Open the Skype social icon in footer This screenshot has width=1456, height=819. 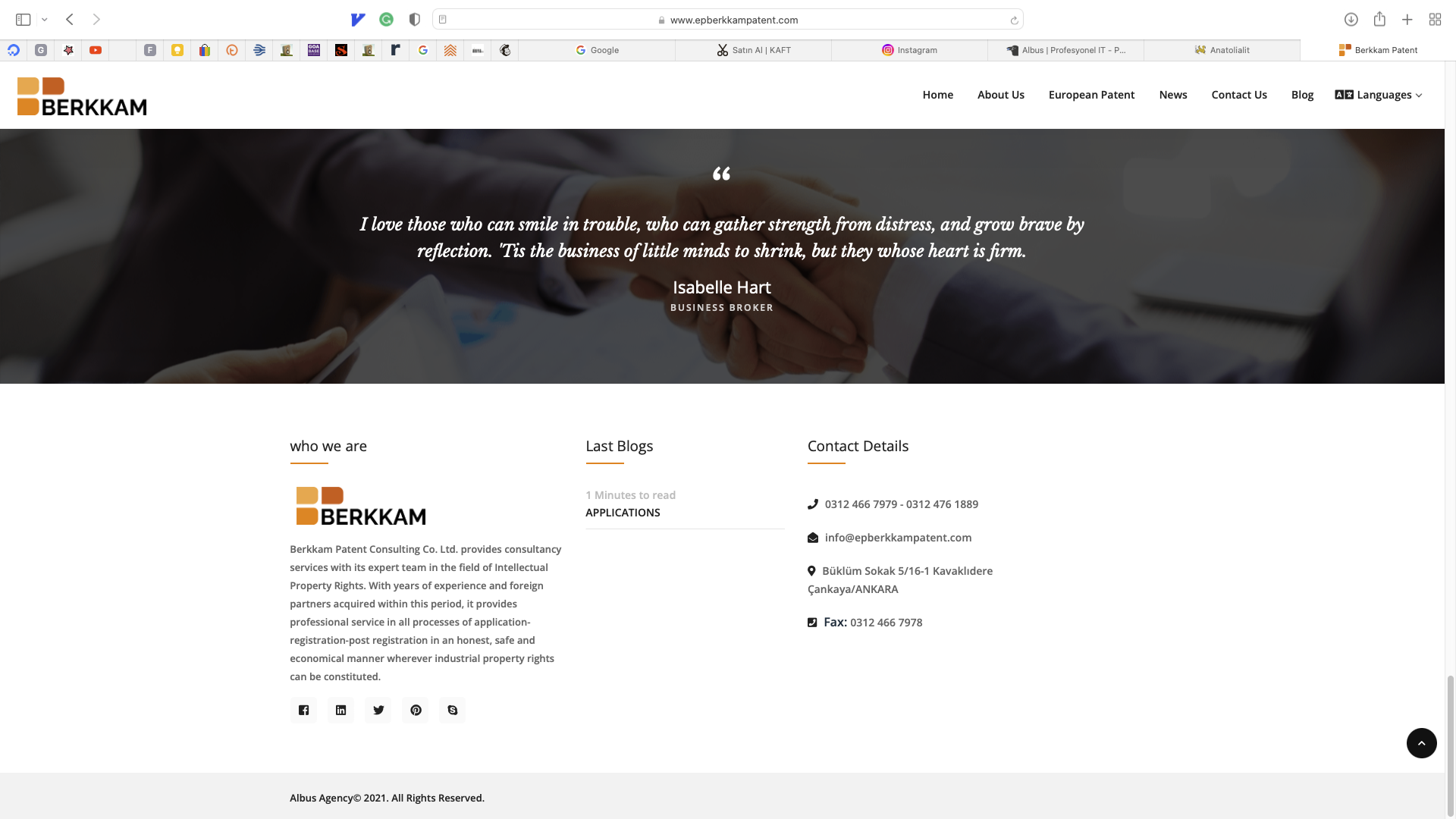(452, 710)
